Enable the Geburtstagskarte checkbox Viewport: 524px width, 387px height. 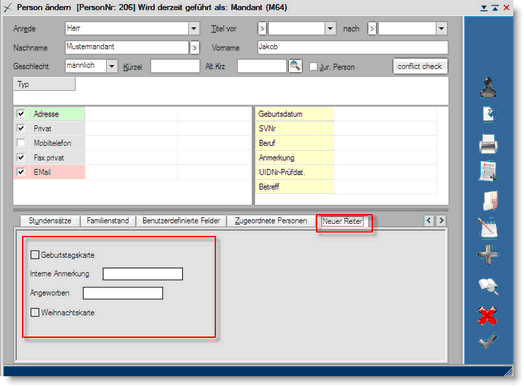click(35, 255)
